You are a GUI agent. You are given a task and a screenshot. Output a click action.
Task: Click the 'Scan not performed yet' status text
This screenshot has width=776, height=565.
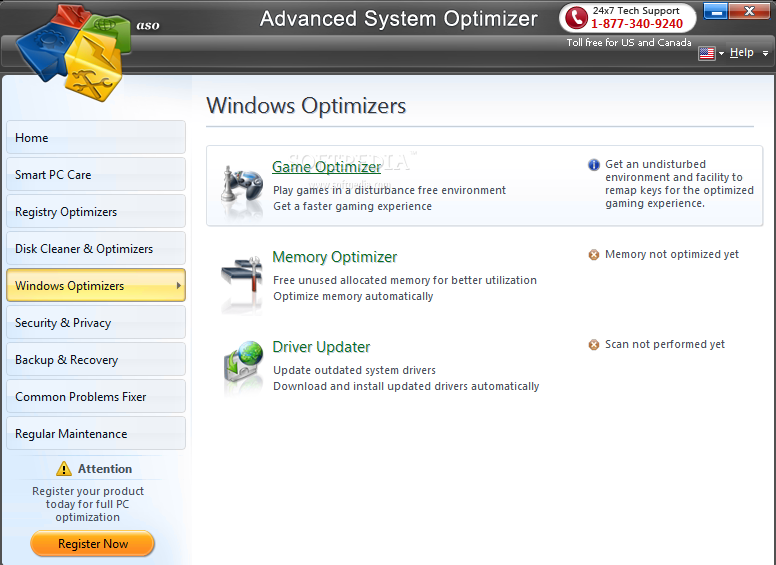[x=665, y=344]
